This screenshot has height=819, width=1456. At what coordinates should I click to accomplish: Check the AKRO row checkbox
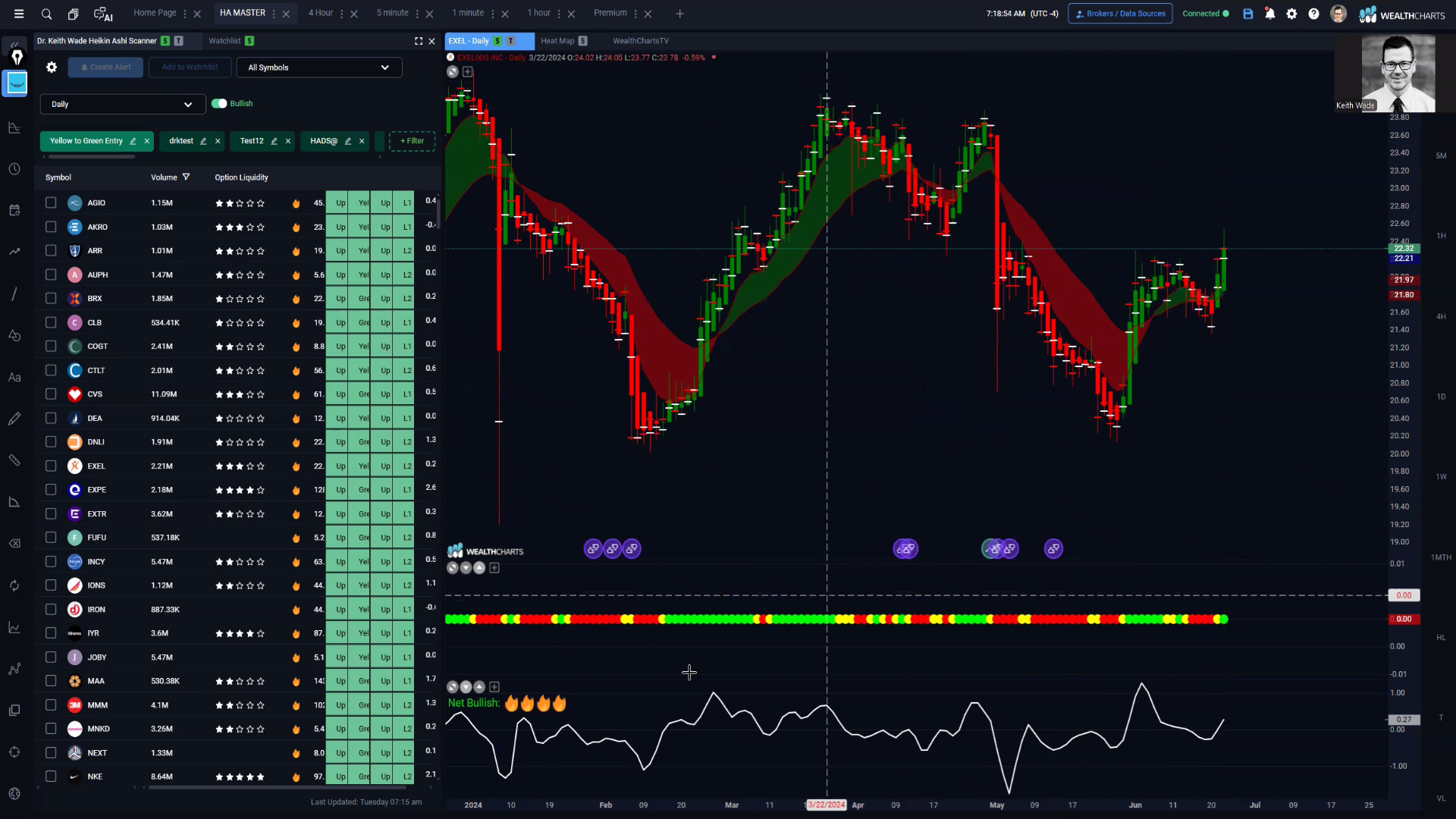click(x=51, y=227)
